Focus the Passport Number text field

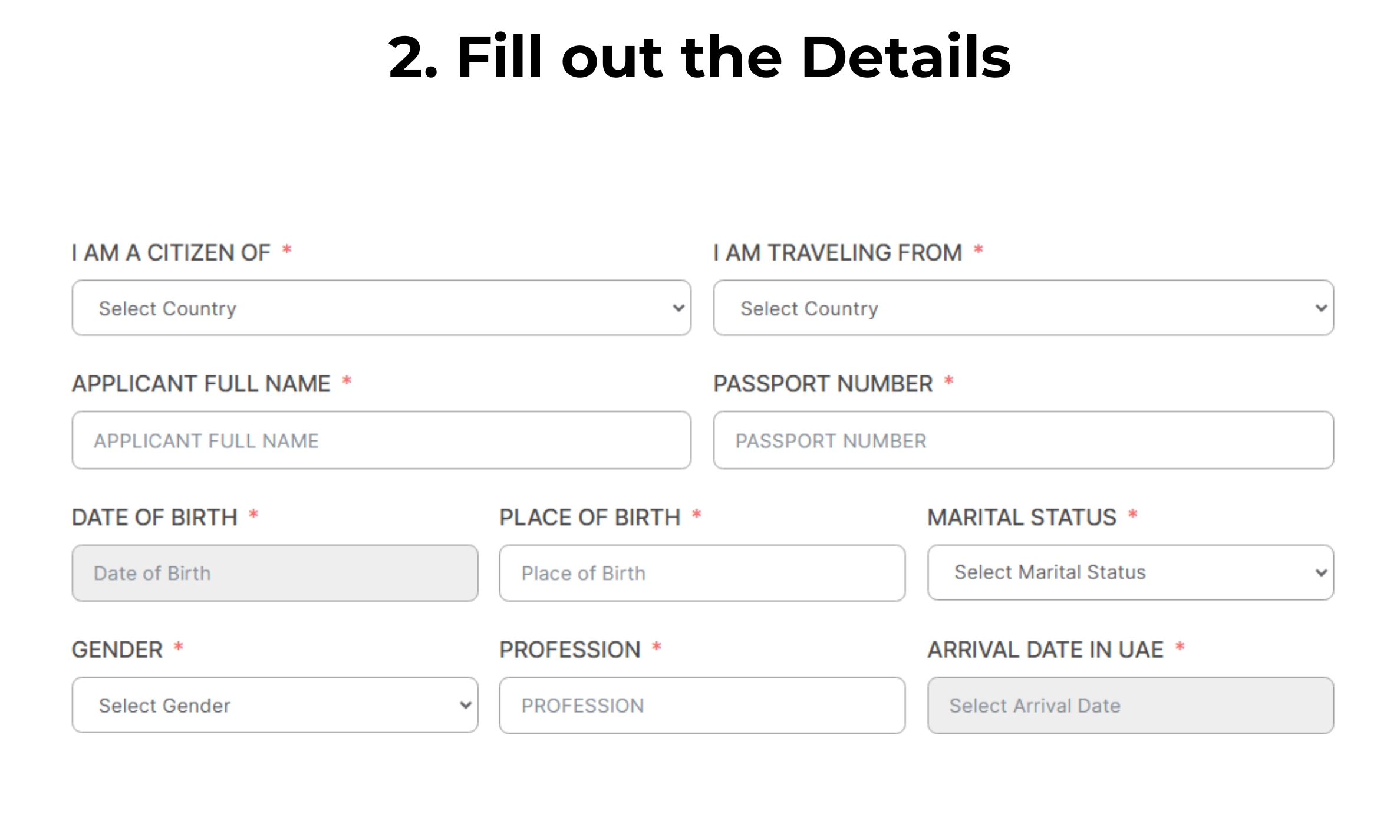point(1023,440)
